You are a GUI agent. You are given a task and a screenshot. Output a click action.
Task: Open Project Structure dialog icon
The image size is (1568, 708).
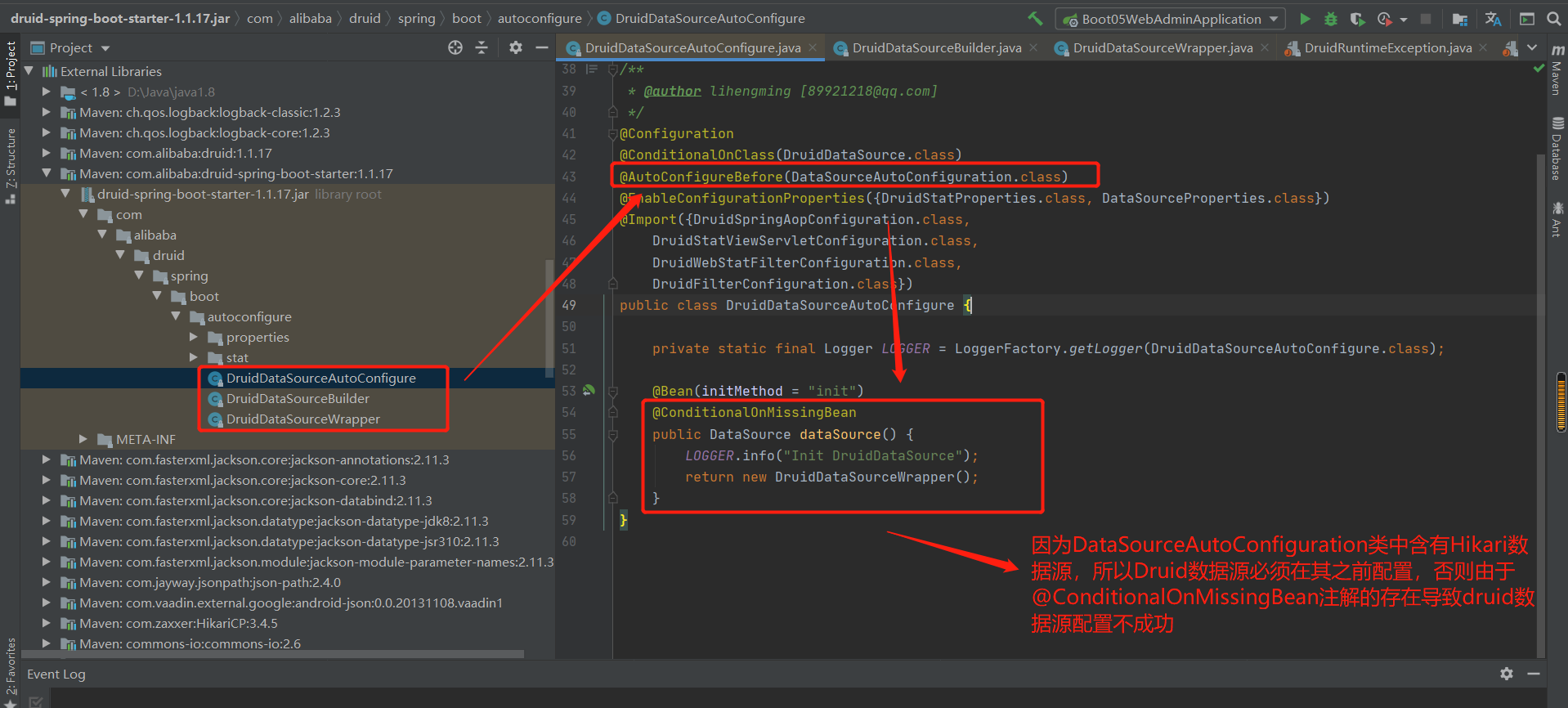click(x=1460, y=19)
